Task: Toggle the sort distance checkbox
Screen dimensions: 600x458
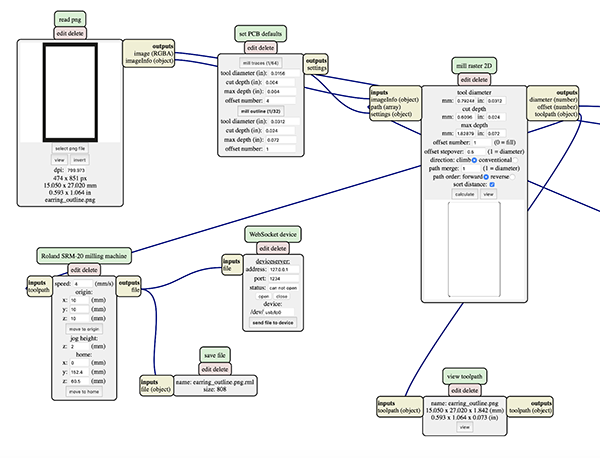Action: 492,184
